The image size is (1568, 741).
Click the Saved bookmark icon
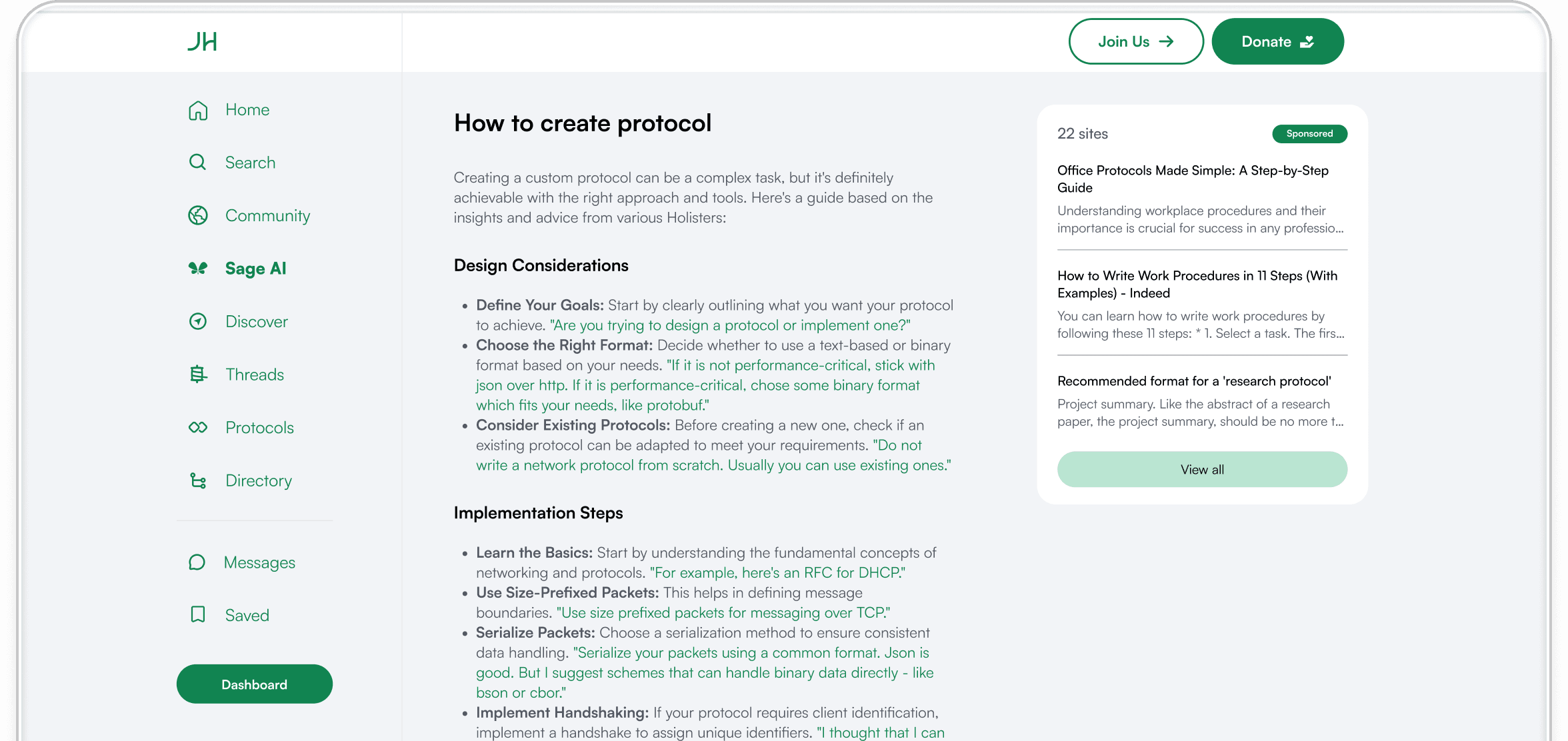[198, 614]
